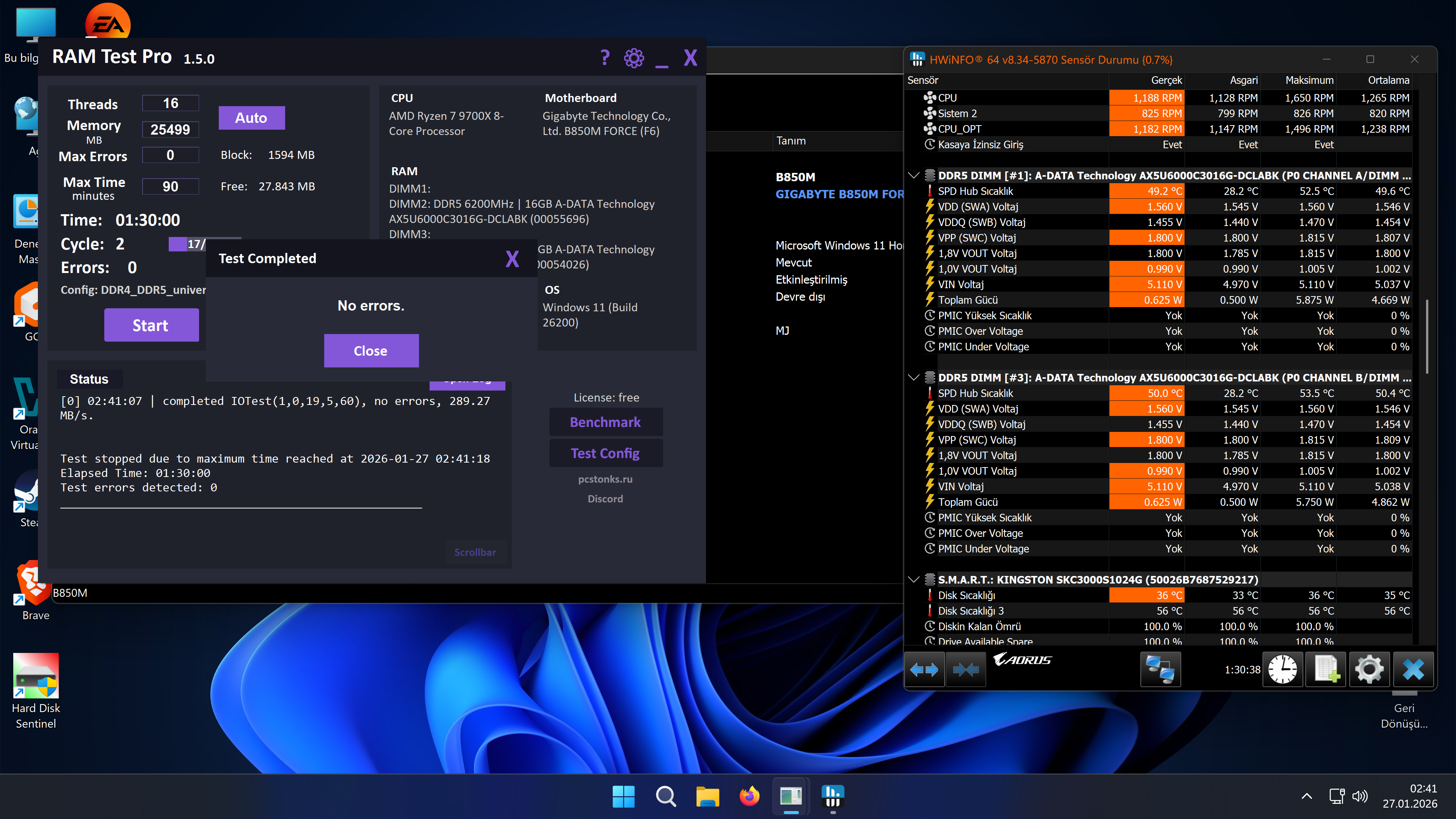This screenshot has height=819, width=1456.
Task: Open RAM Test Pro help question mark
Action: [x=605, y=58]
